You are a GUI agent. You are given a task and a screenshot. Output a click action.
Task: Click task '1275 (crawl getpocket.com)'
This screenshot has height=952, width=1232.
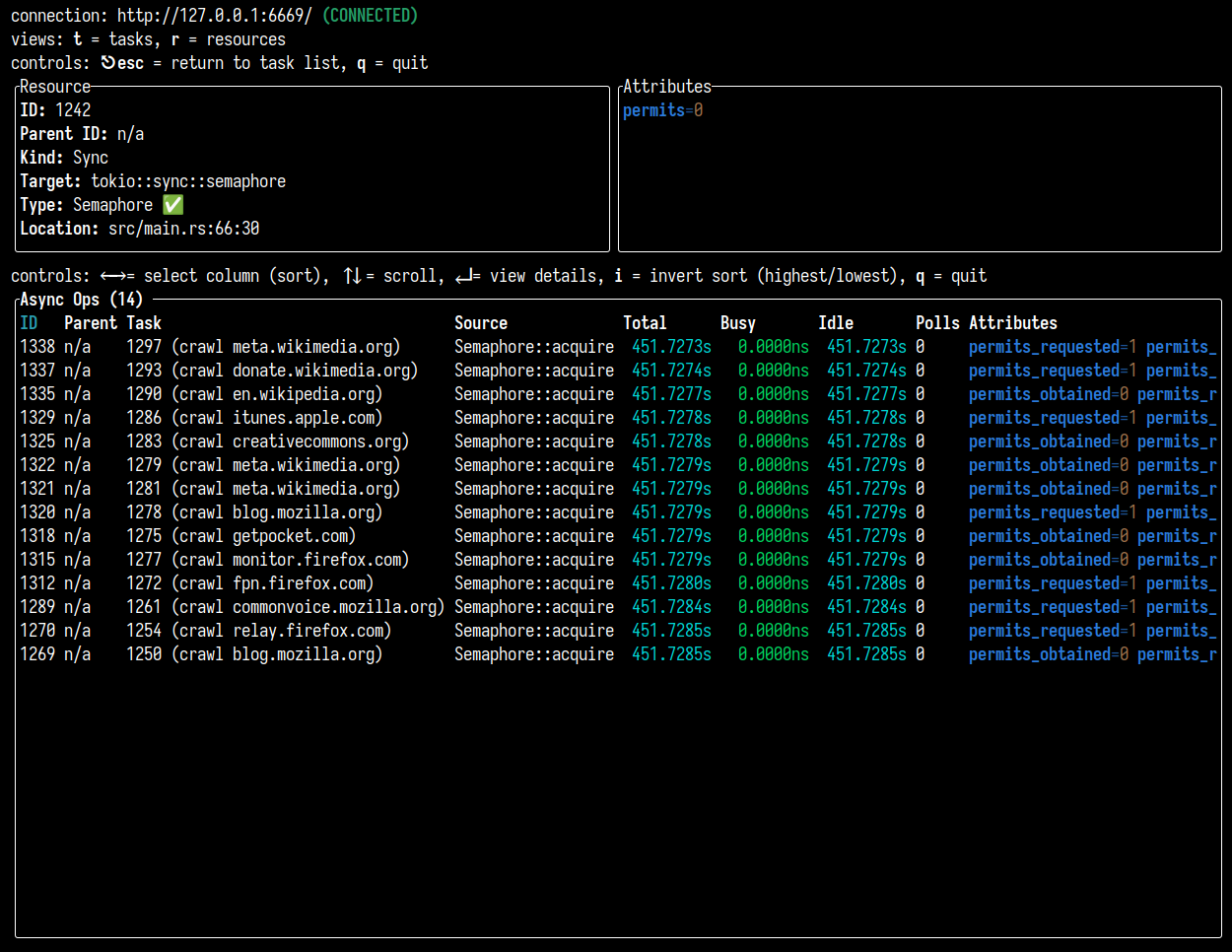pos(241,536)
